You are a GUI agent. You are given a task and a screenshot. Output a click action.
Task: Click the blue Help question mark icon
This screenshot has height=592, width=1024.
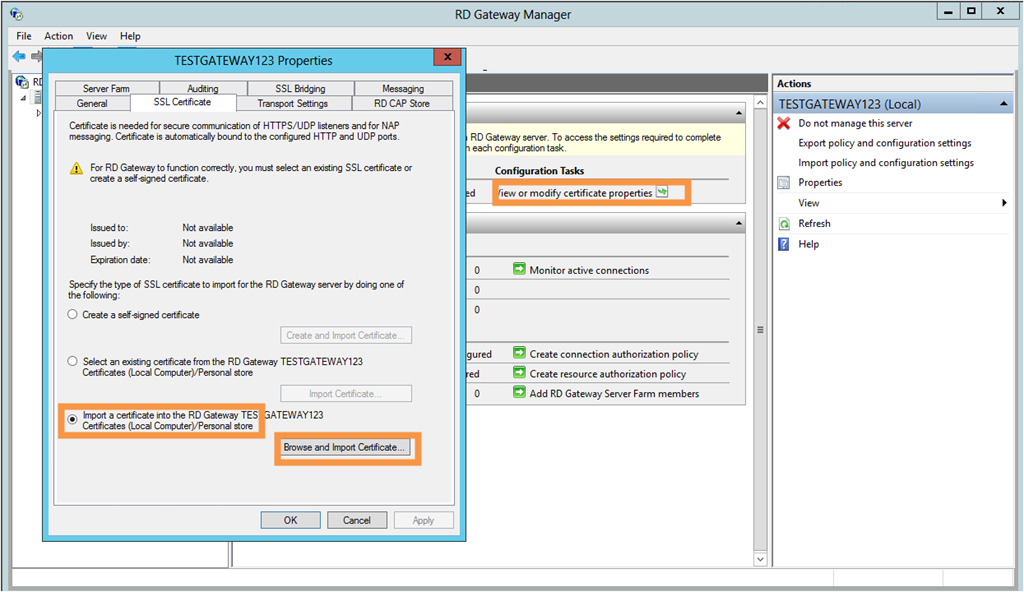click(x=785, y=244)
